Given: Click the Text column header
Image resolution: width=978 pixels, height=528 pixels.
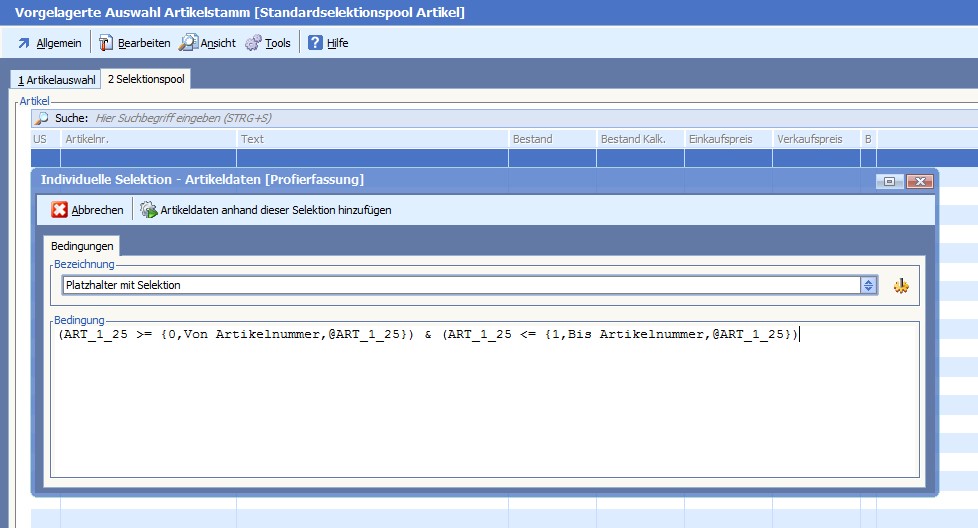Looking at the screenshot, I should point(372,139).
